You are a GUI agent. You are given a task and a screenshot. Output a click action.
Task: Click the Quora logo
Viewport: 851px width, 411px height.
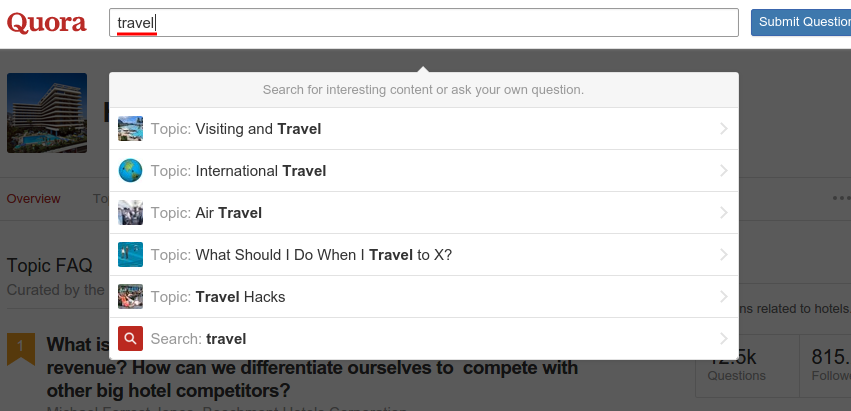point(47,23)
